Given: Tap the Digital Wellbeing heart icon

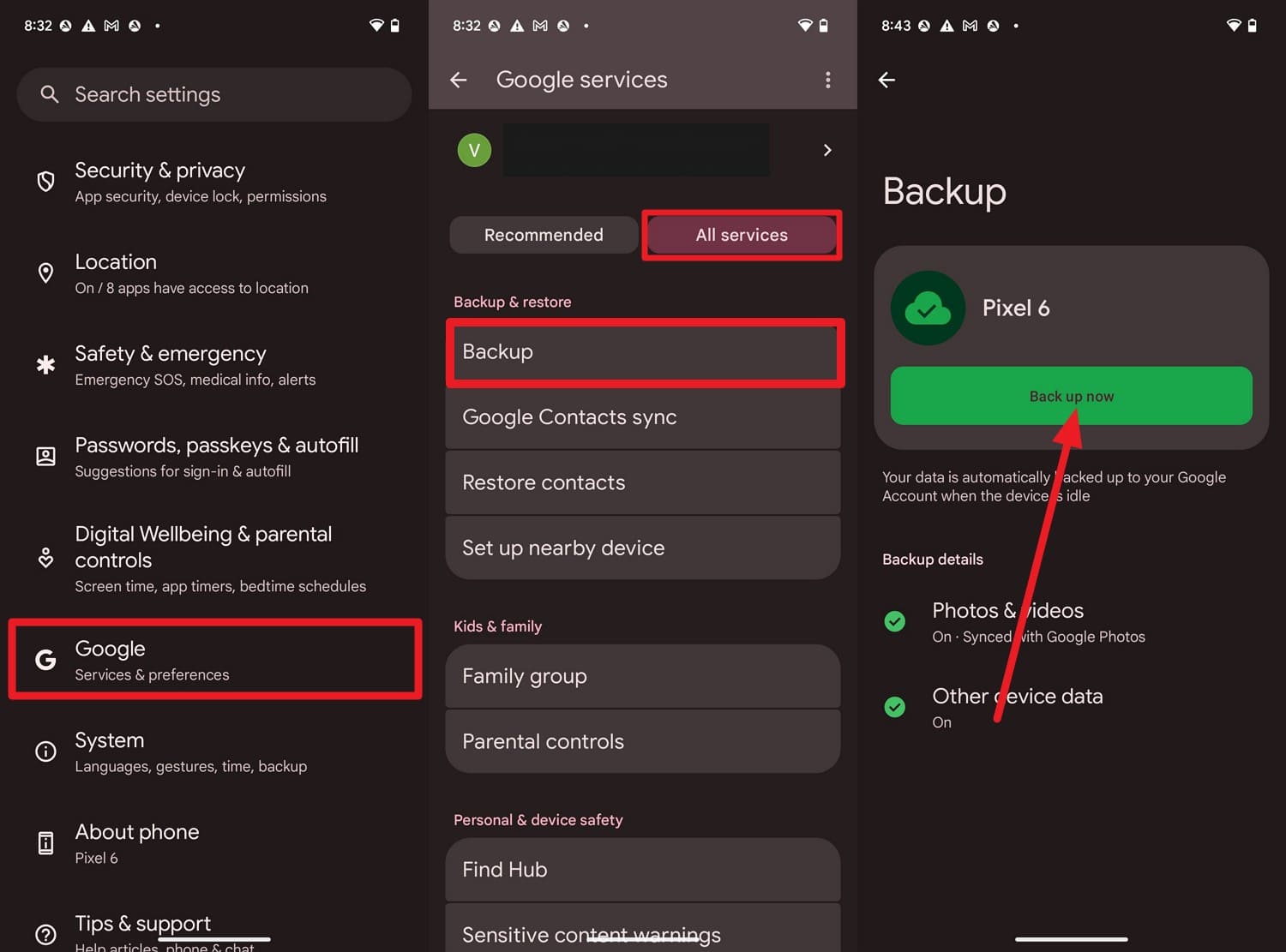Looking at the screenshot, I should 46,558.
